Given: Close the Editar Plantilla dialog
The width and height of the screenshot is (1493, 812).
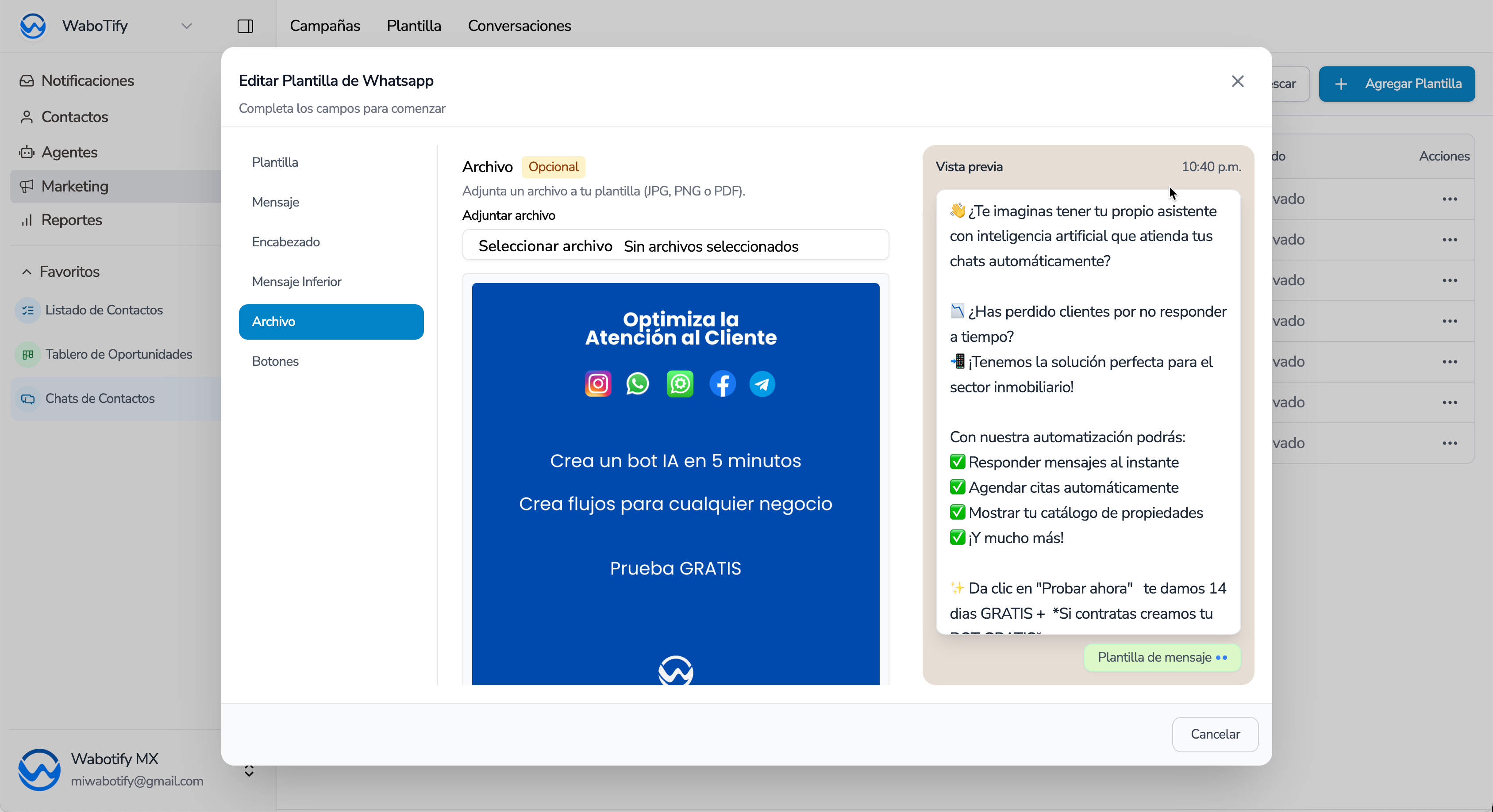Looking at the screenshot, I should click(x=1237, y=82).
